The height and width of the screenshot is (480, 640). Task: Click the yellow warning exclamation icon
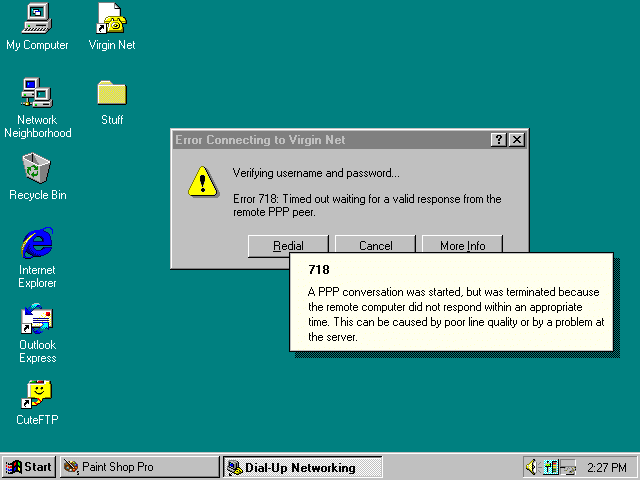pos(203,182)
